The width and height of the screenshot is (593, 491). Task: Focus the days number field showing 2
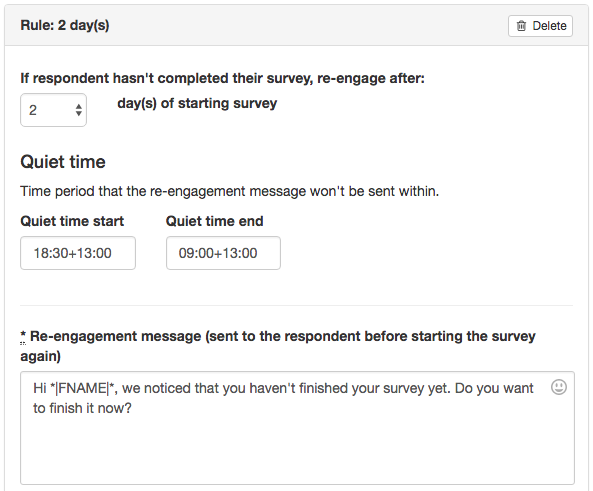(x=53, y=110)
